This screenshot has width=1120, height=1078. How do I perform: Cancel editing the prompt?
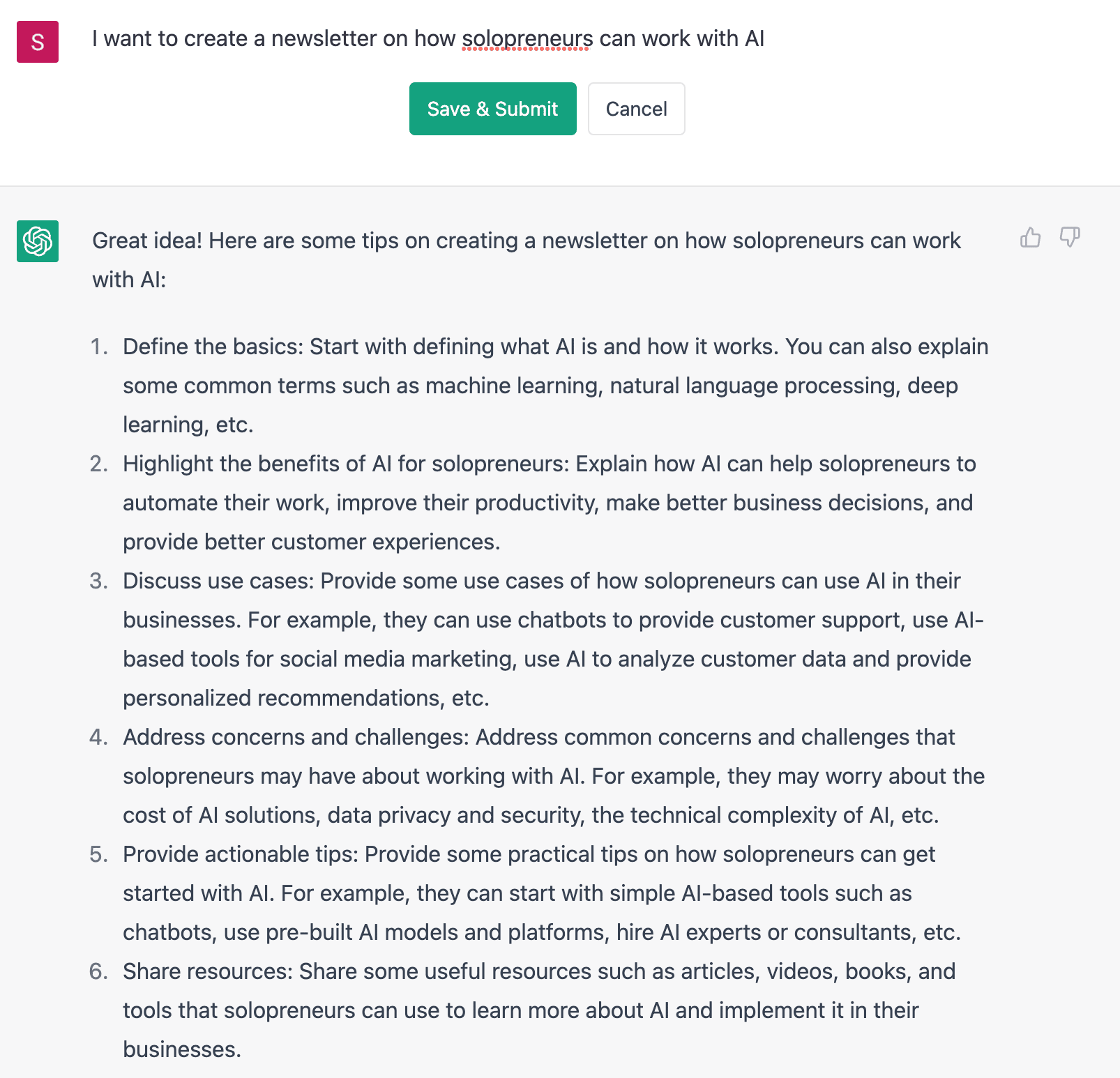pyautogui.click(x=636, y=109)
